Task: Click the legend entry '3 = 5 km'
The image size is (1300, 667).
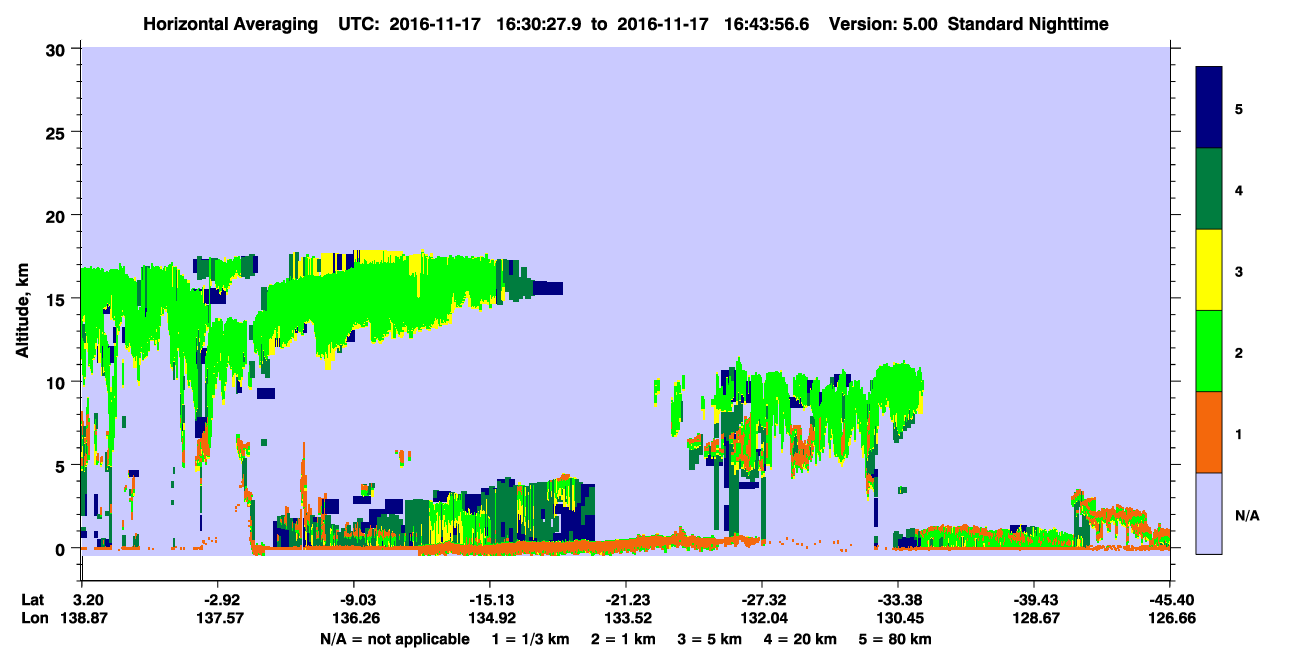Action: coord(709,639)
